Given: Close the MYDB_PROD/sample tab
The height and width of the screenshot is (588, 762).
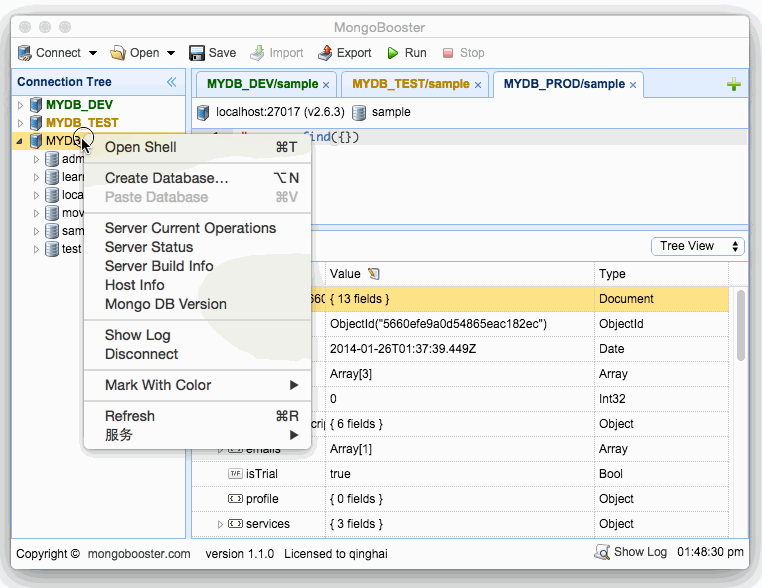Looking at the screenshot, I should (633, 85).
